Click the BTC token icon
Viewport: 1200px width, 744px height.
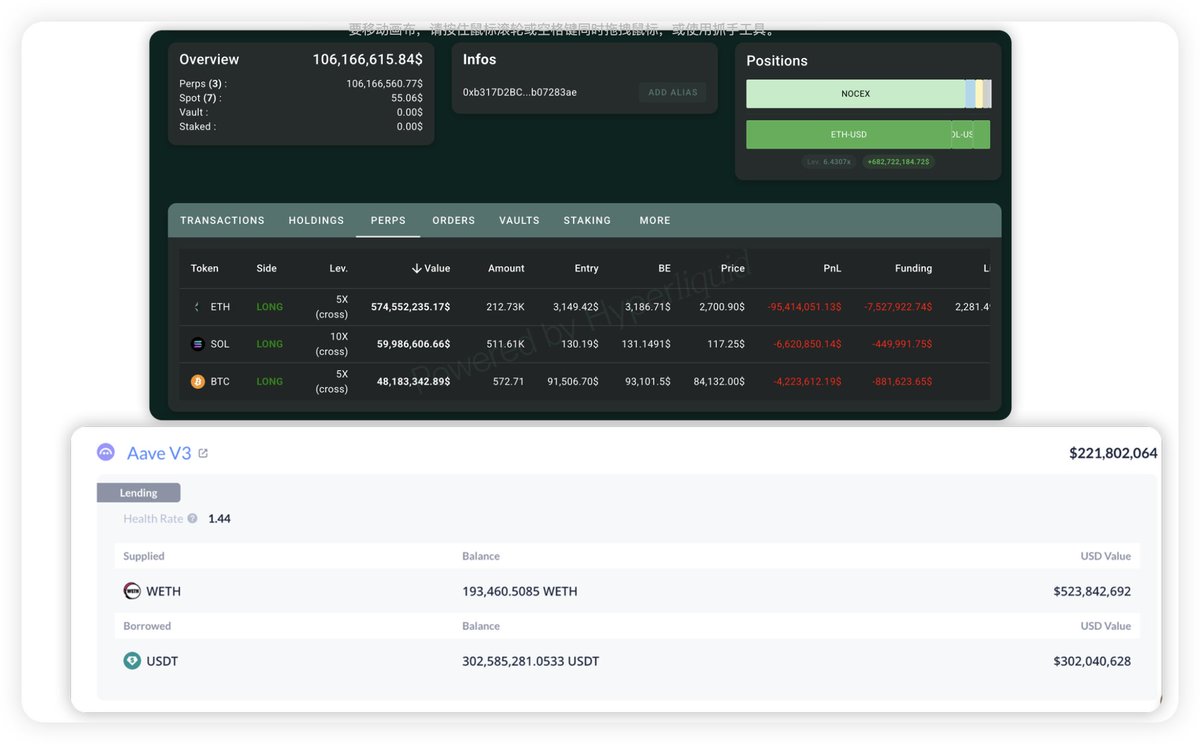197,381
